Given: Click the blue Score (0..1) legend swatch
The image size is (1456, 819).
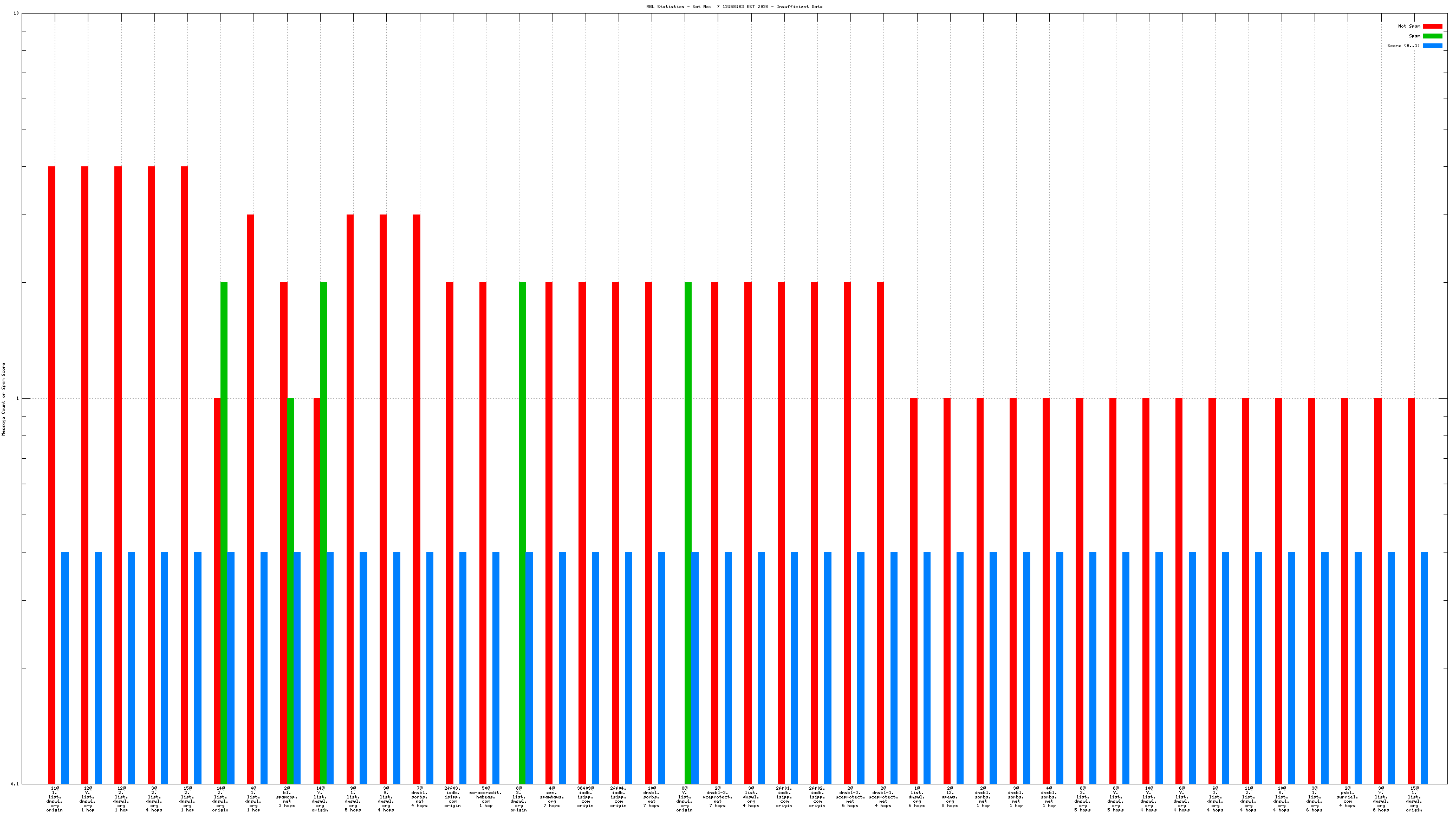Looking at the screenshot, I should 1432,46.
